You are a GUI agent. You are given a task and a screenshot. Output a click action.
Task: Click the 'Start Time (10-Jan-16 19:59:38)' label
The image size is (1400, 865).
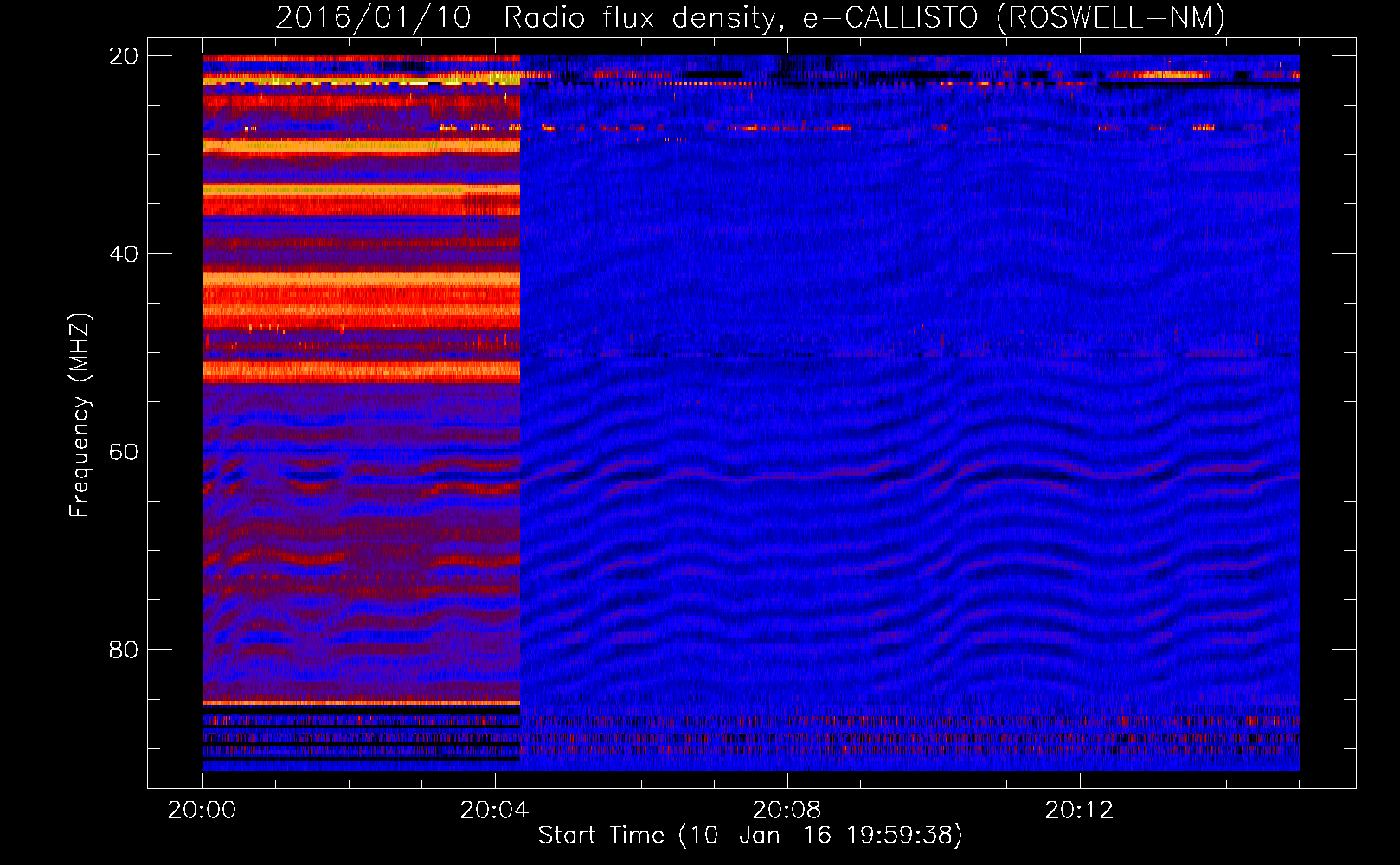pyautogui.click(x=750, y=836)
